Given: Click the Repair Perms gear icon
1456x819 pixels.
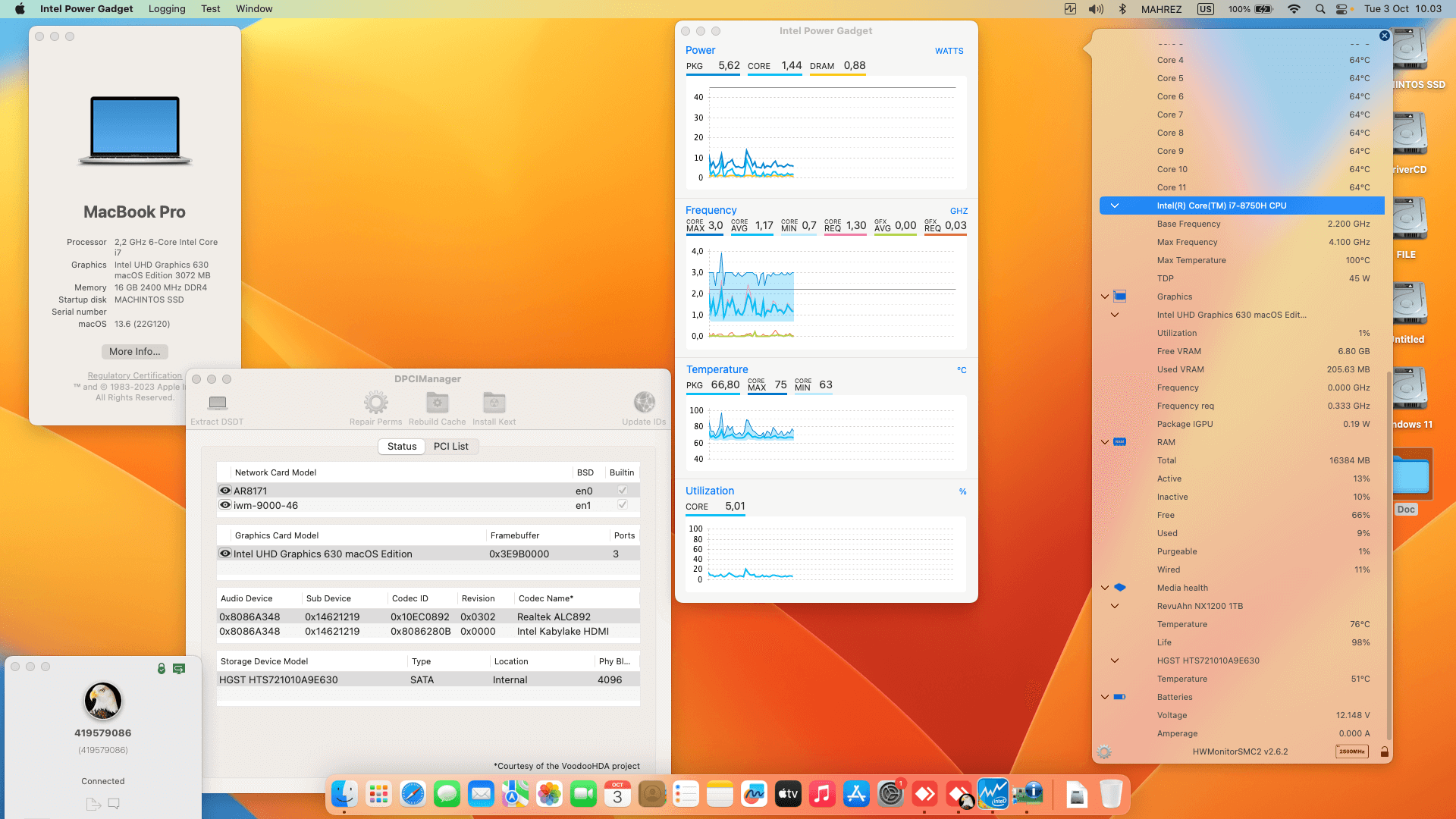Looking at the screenshot, I should [x=375, y=403].
